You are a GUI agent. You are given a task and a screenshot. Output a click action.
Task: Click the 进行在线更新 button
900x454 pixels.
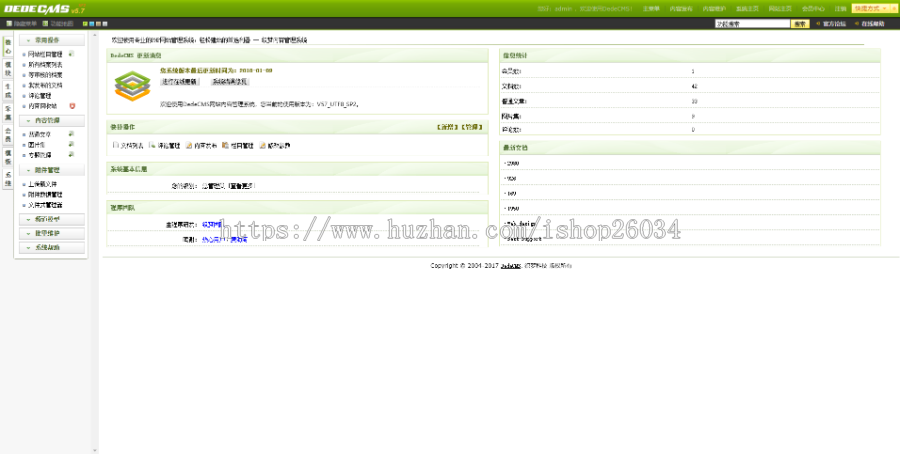180,82
